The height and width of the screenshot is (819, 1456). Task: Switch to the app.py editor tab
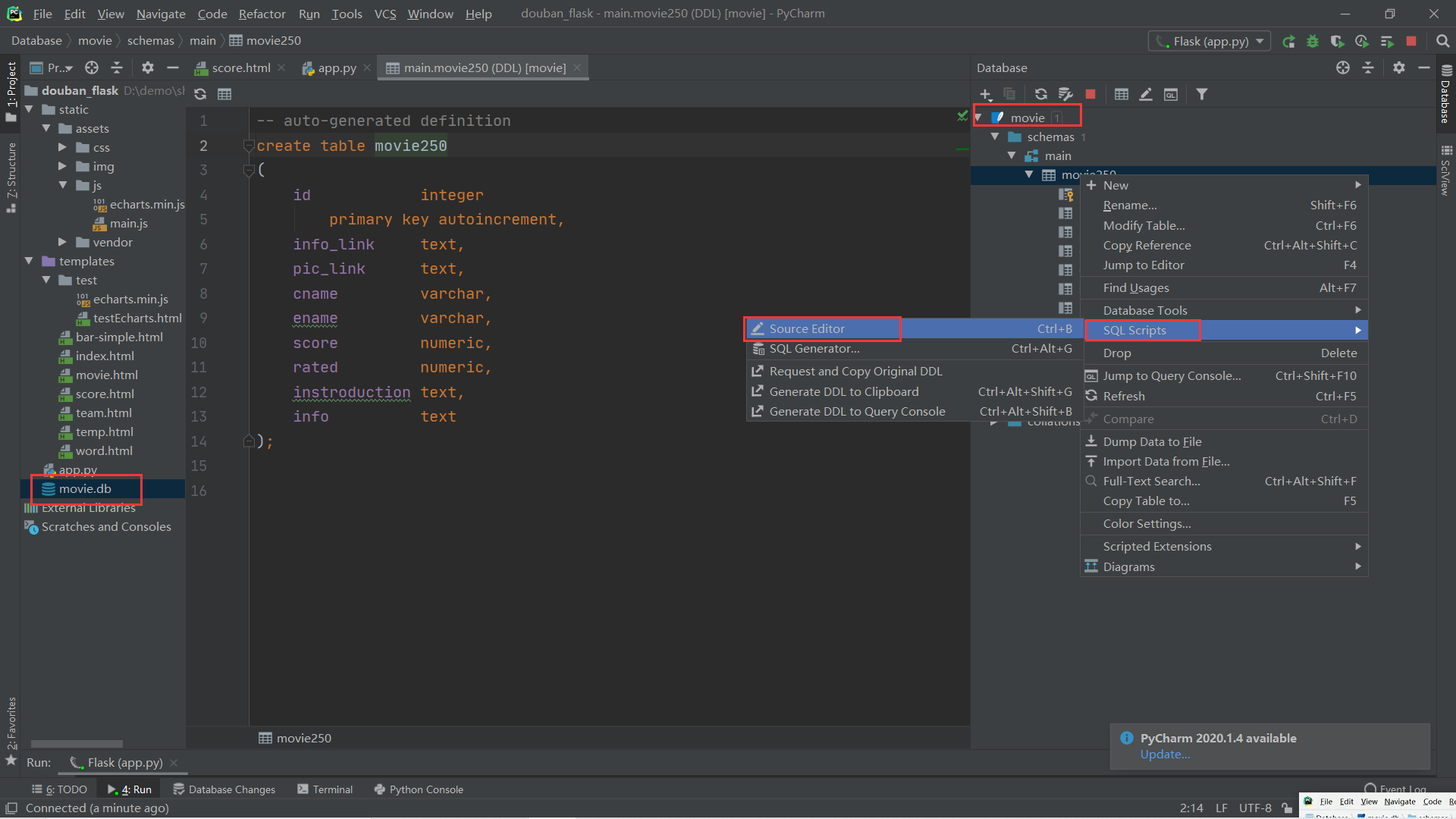pyautogui.click(x=336, y=67)
